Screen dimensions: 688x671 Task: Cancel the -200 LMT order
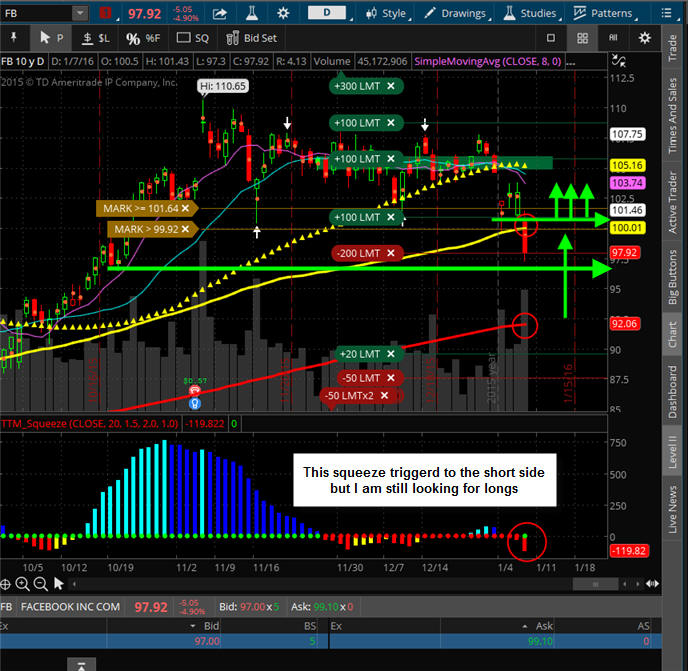point(391,253)
